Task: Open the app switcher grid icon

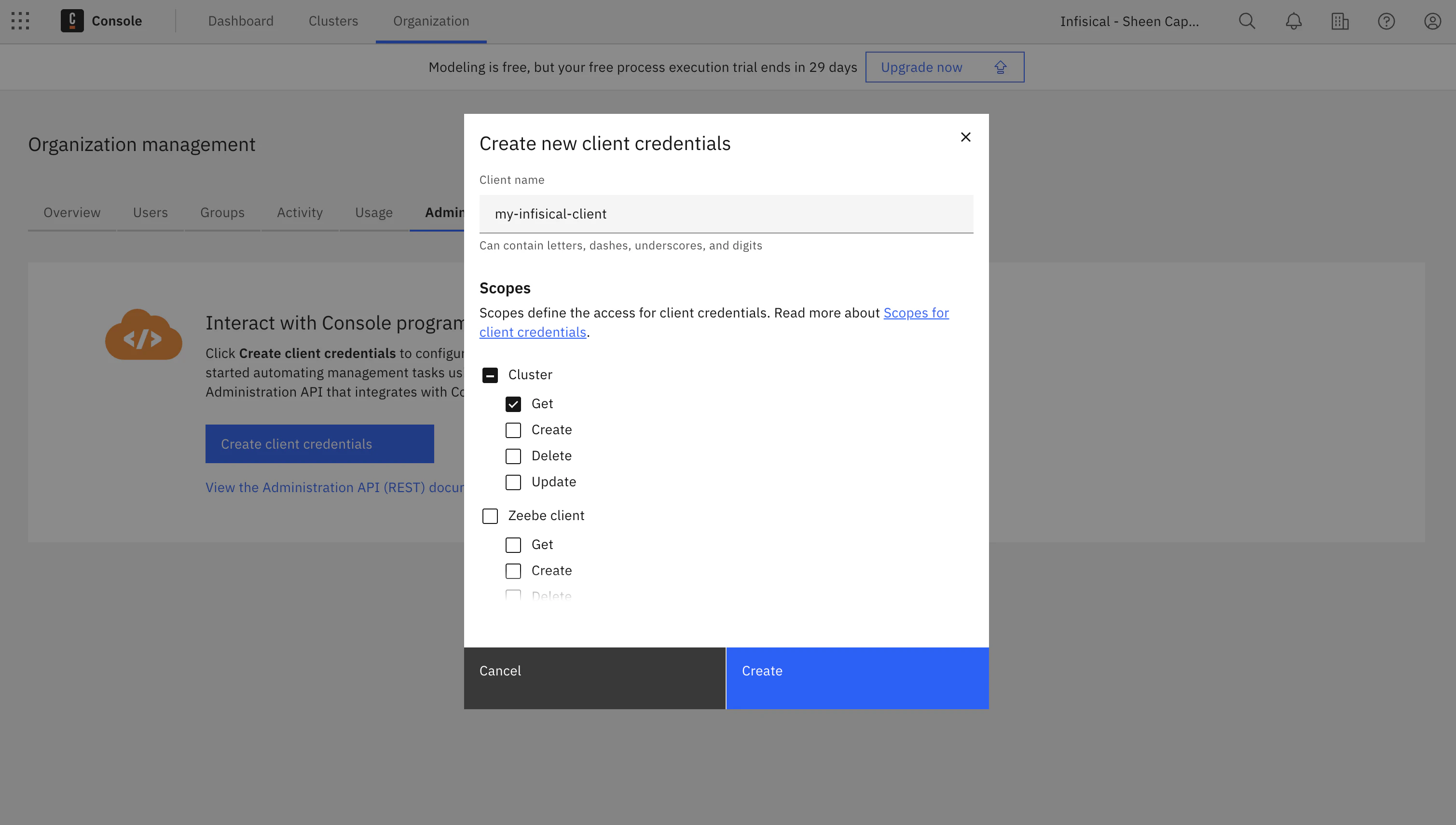Action: pyautogui.click(x=20, y=21)
